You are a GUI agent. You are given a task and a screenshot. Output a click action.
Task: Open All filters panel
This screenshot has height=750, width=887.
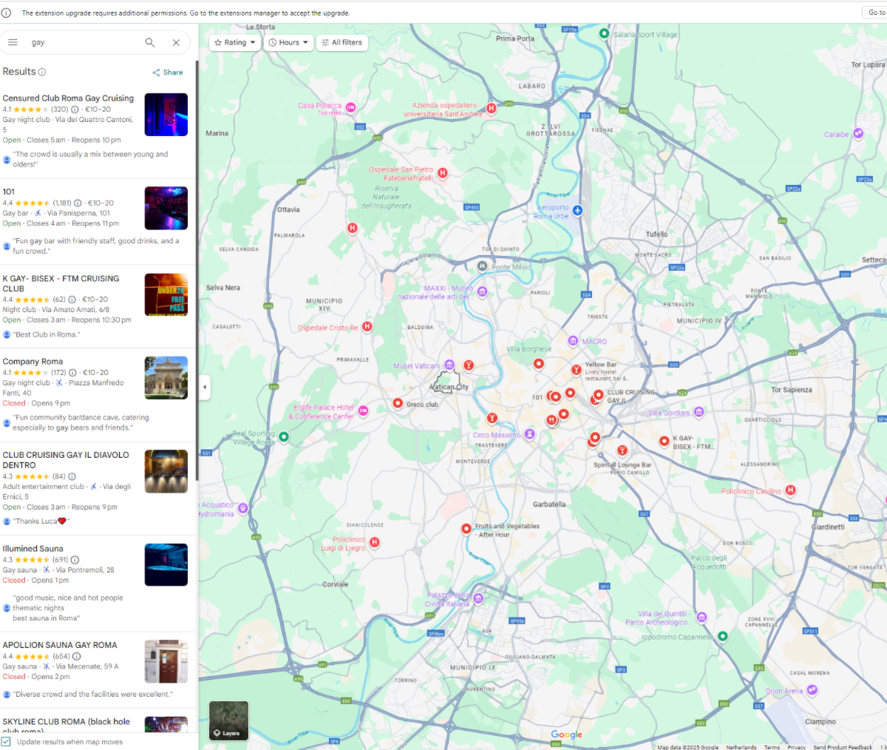[342, 42]
